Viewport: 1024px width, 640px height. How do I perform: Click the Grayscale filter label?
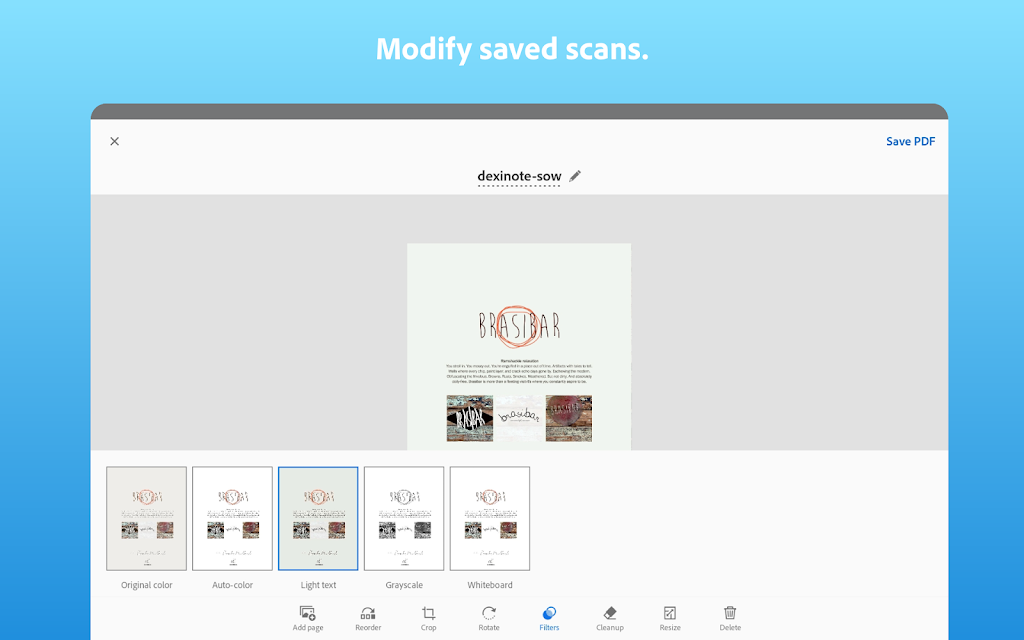click(x=404, y=585)
